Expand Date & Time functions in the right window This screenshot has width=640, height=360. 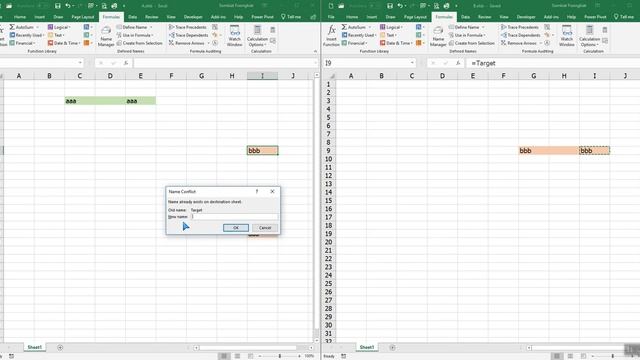pyautogui.click(x=396, y=43)
